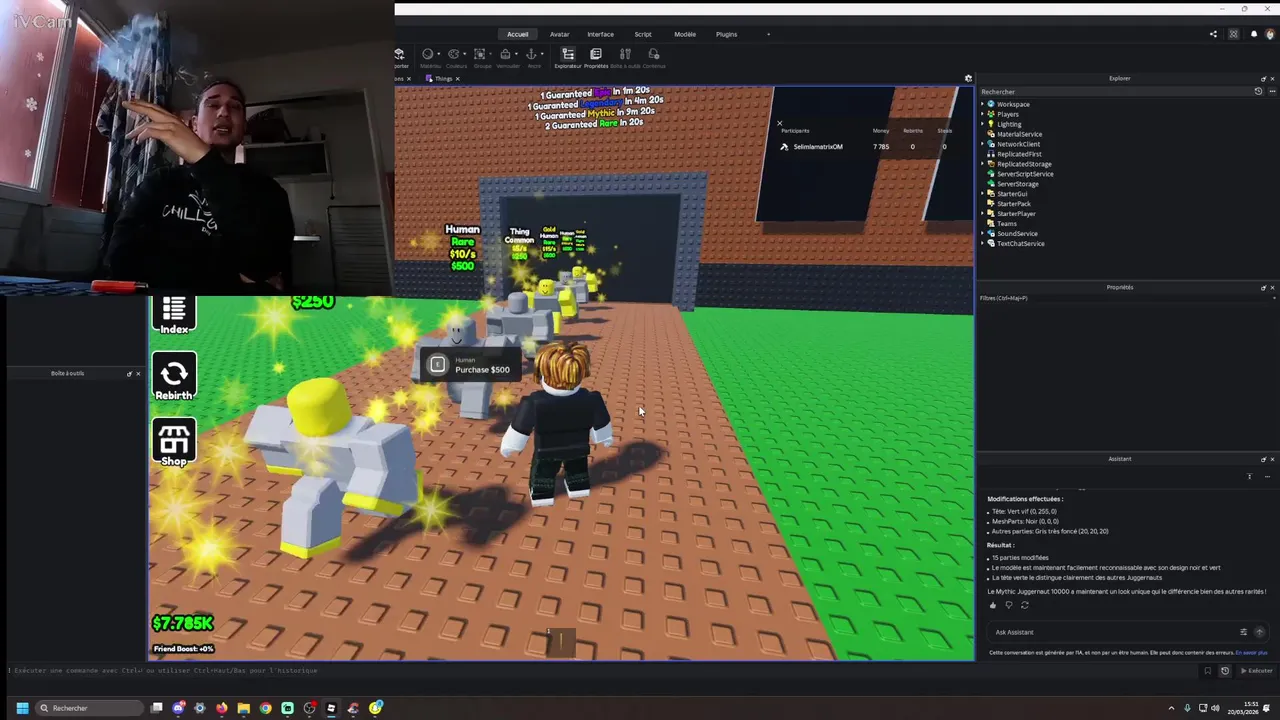Close the Things document tab
Image resolution: width=1280 pixels, height=720 pixels.
[x=458, y=78]
